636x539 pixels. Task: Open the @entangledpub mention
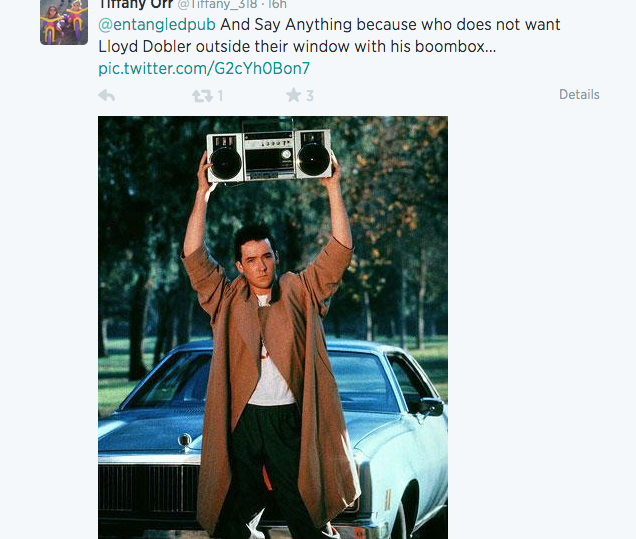(157, 24)
